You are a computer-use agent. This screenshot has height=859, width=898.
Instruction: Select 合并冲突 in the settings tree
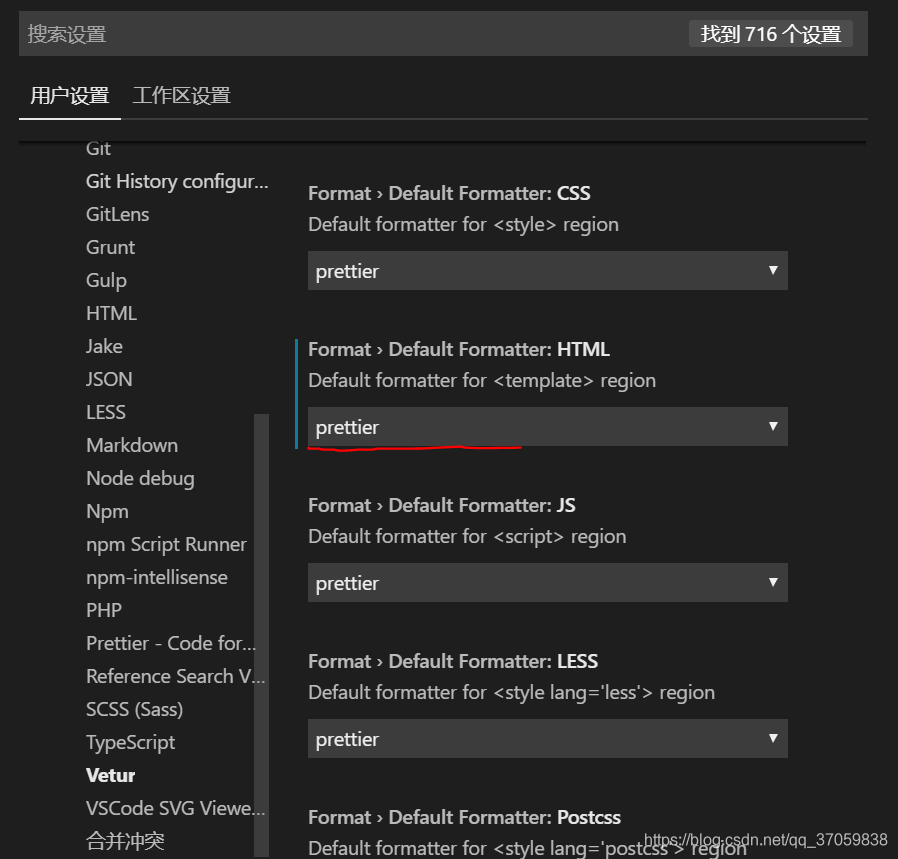click(x=125, y=841)
